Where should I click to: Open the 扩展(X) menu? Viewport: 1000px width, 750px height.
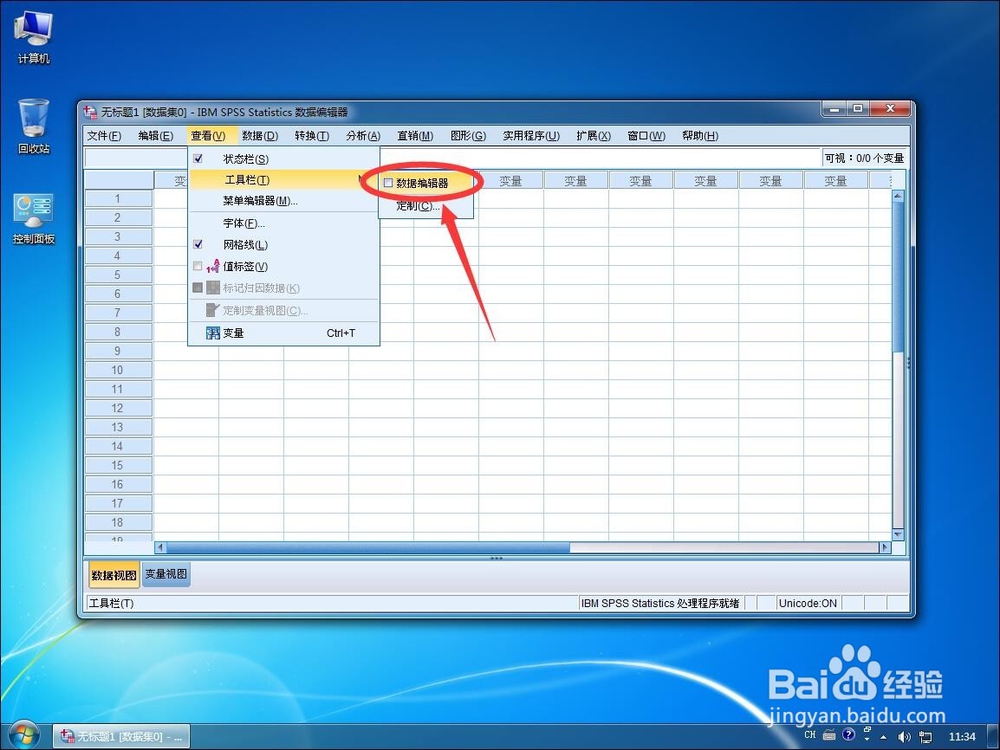pyautogui.click(x=593, y=136)
